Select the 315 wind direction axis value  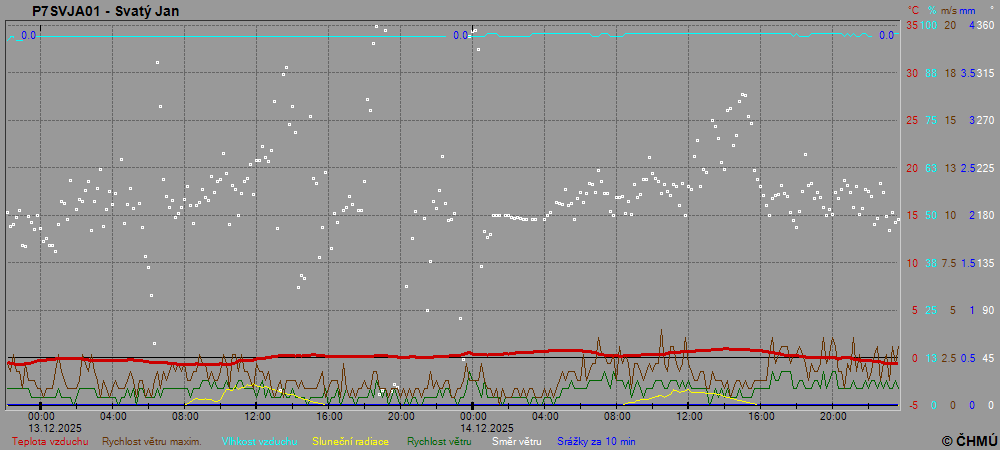[x=985, y=73]
